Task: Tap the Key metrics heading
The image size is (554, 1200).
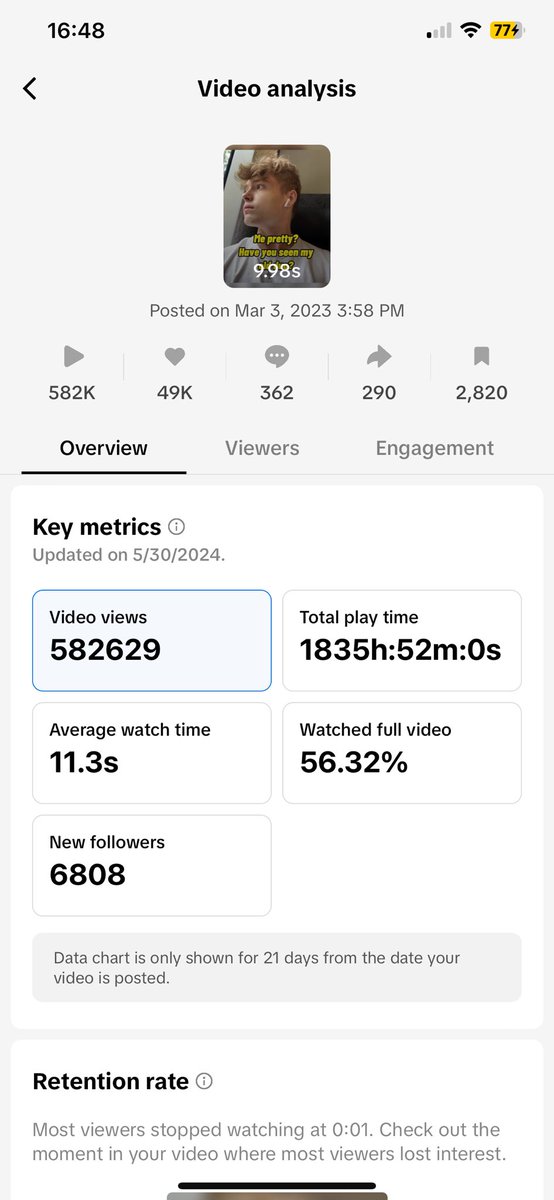Action: (x=97, y=527)
